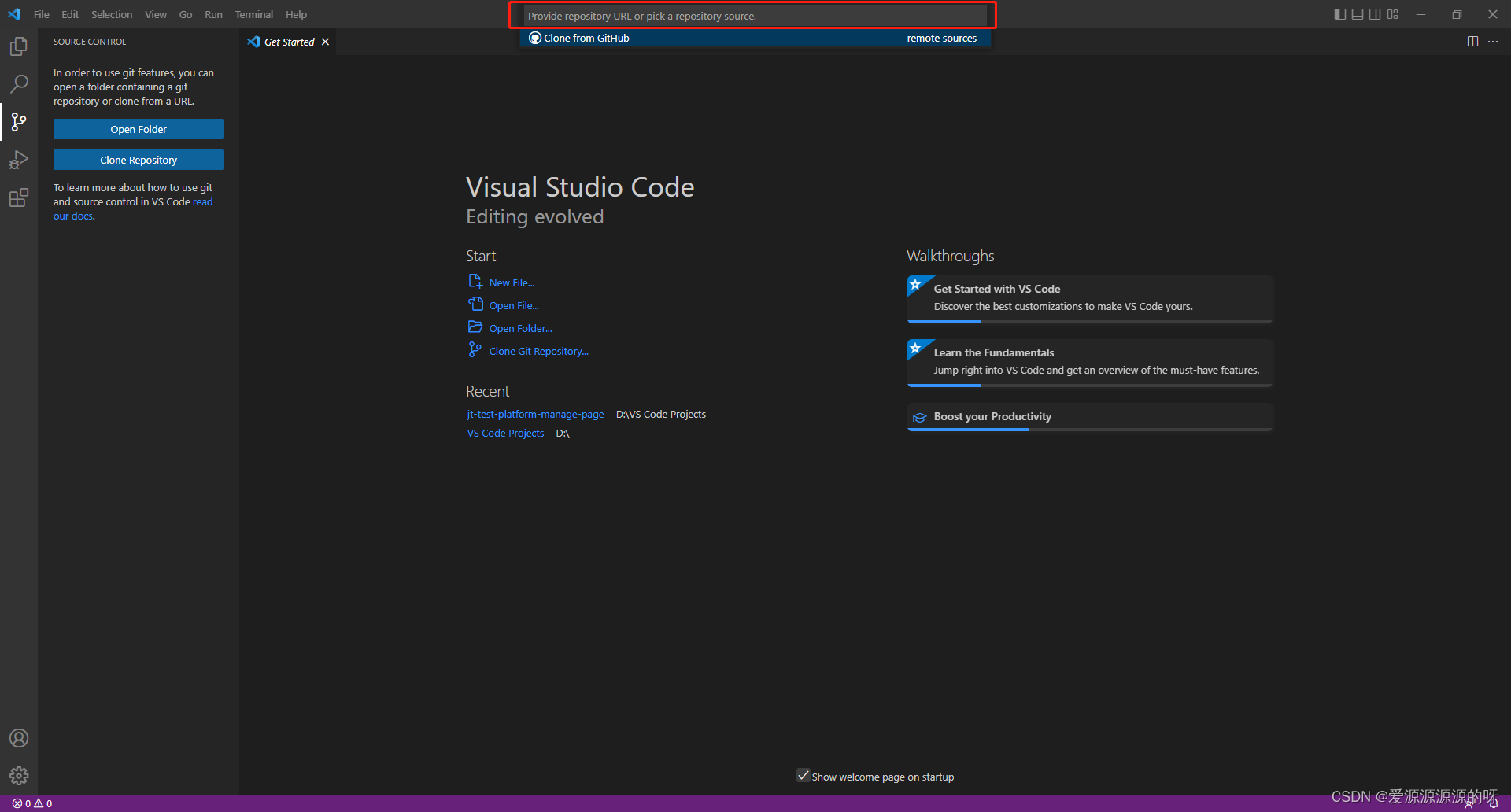Click the Open Folder button in Source Control
The width and height of the screenshot is (1511, 812).
point(139,129)
